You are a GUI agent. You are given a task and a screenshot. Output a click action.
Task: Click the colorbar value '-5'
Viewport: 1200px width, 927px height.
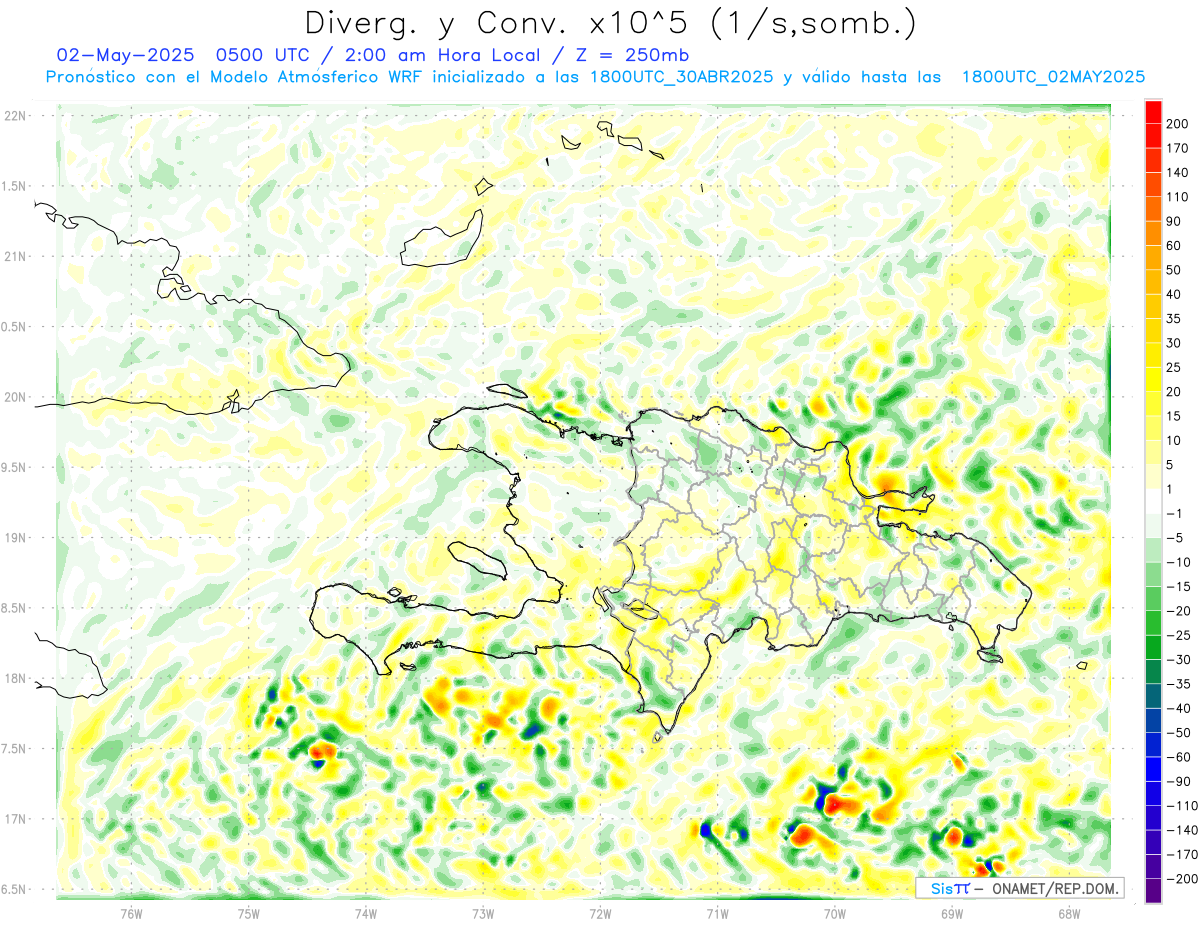click(x=1174, y=538)
